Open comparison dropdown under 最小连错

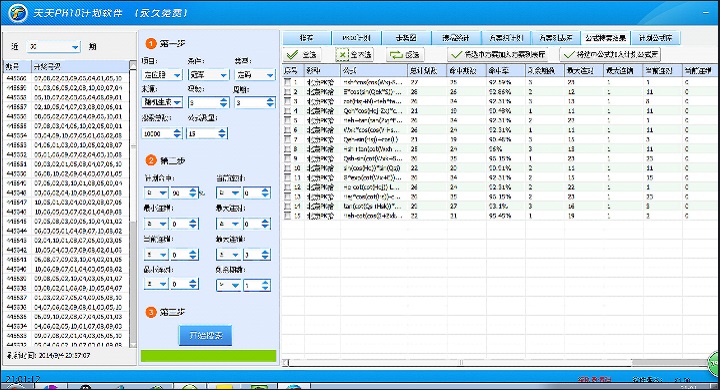tap(156, 224)
